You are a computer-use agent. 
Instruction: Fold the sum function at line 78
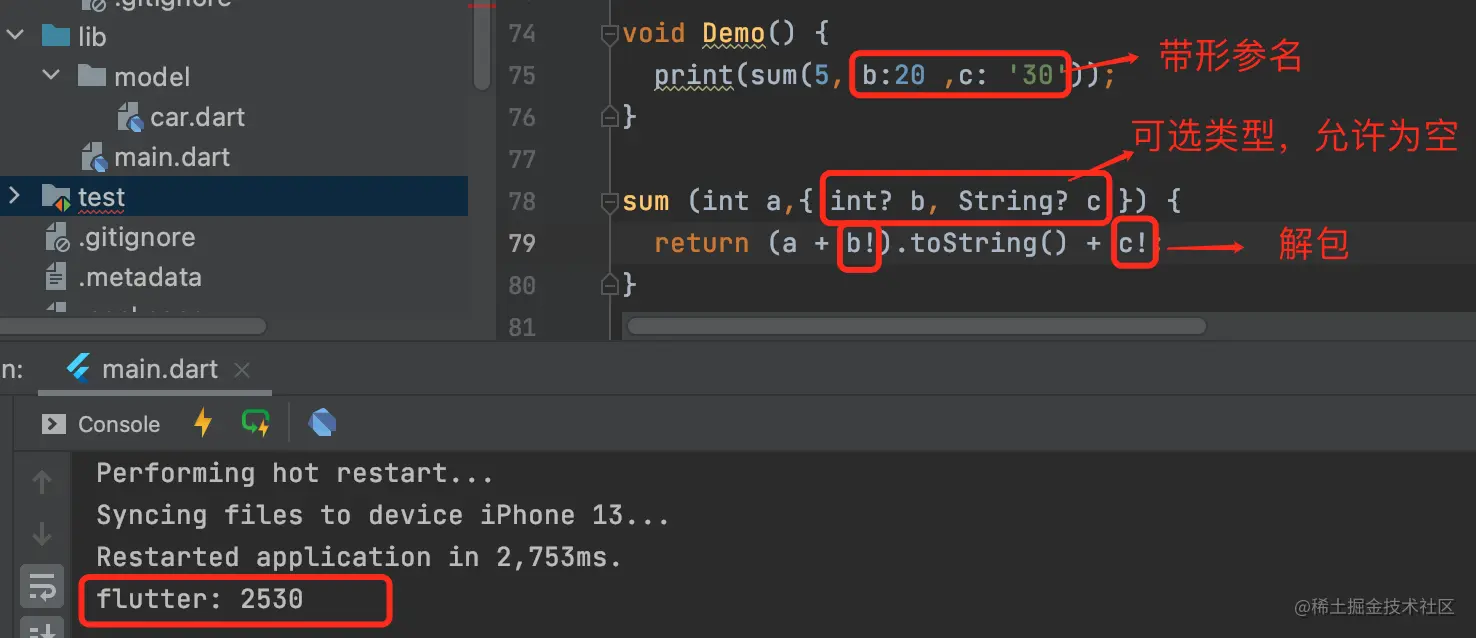pyautogui.click(x=609, y=202)
